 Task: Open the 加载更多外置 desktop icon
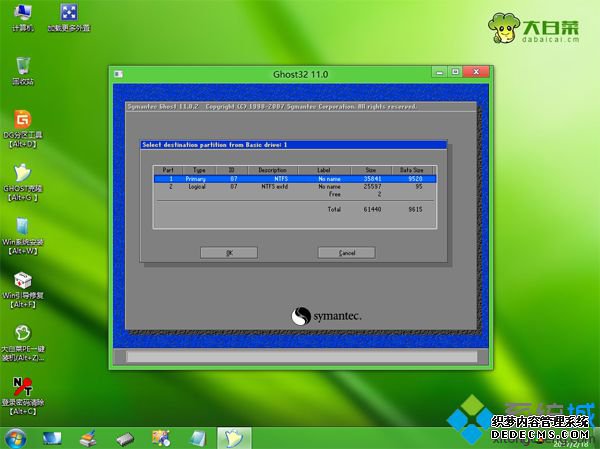[69, 17]
